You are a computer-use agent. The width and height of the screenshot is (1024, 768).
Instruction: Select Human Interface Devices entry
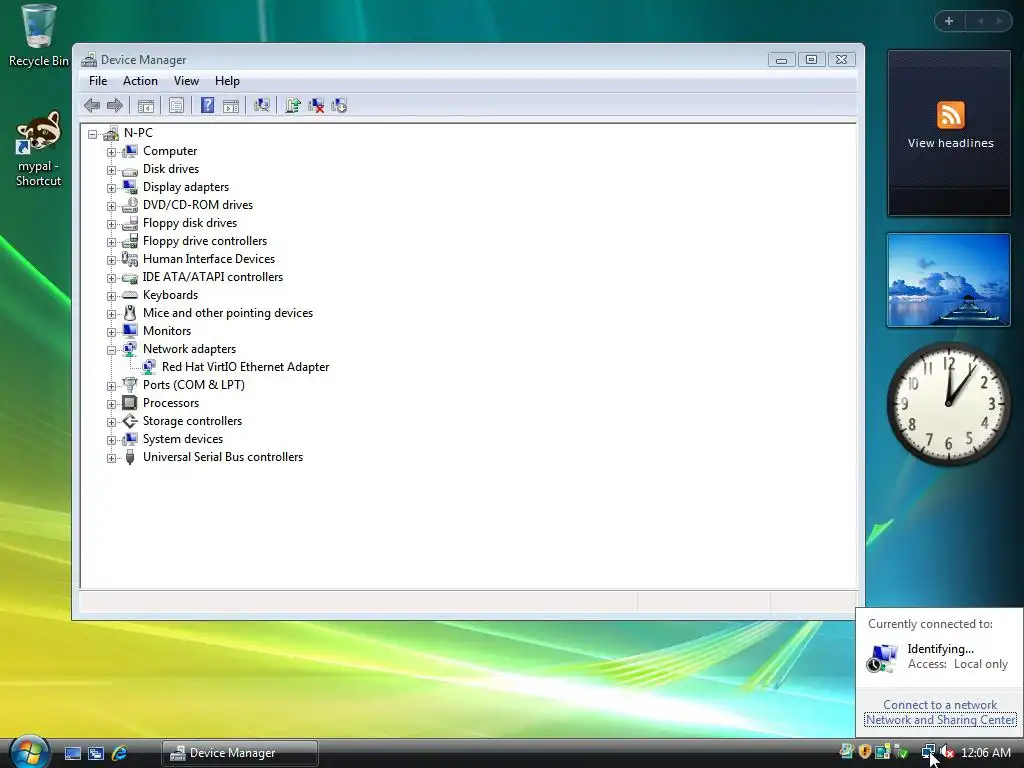[x=208, y=259]
